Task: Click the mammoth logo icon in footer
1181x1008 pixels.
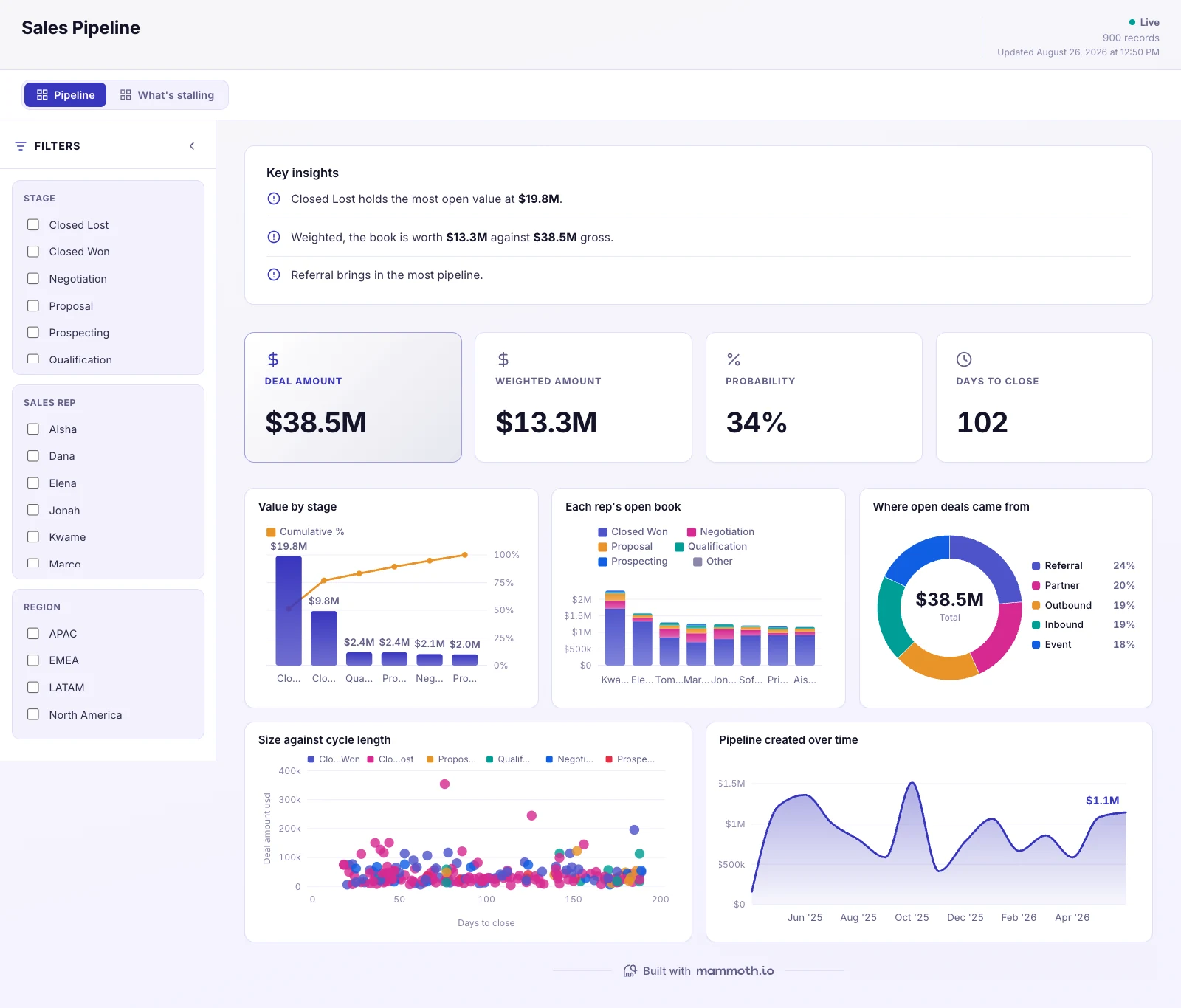Action: [630, 971]
